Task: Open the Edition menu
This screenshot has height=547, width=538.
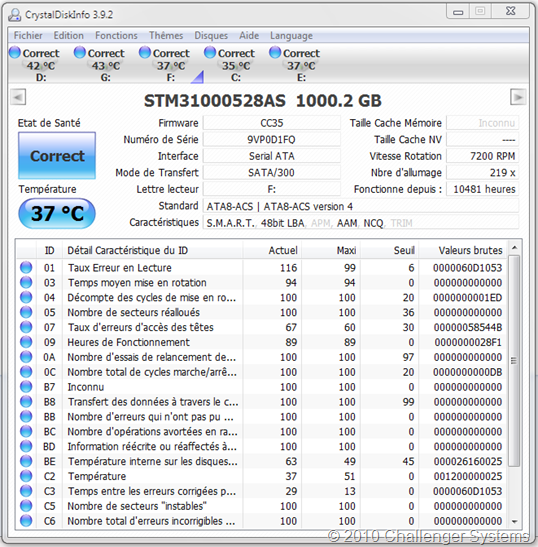Action: 68,36
